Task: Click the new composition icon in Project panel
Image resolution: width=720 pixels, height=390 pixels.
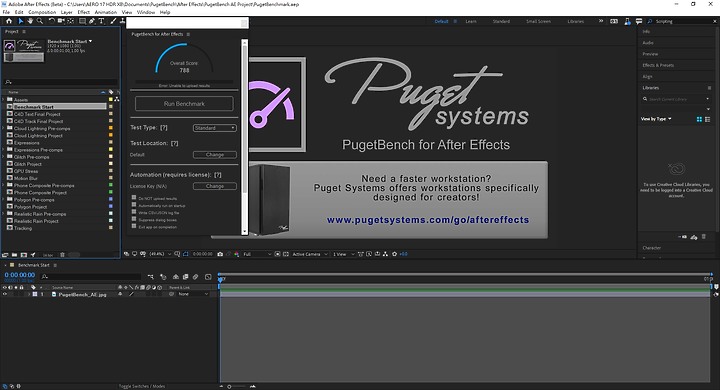Action: pyautogui.click(x=24, y=255)
